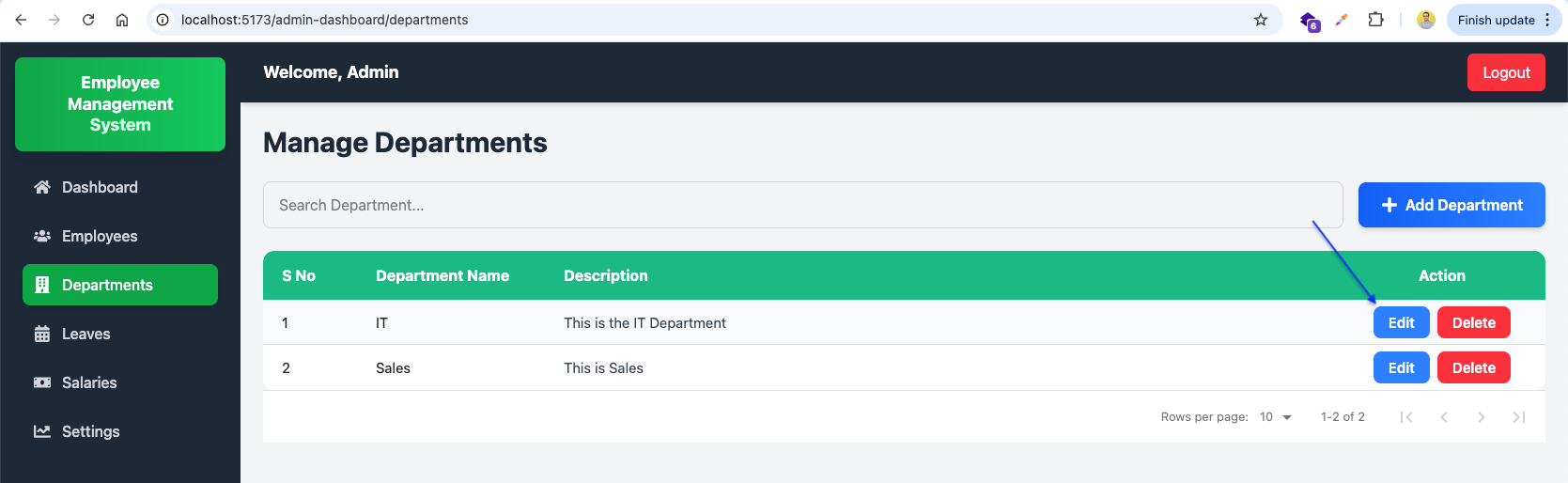
Task: Click the Settings chart icon in sidebar
Action: 42,431
